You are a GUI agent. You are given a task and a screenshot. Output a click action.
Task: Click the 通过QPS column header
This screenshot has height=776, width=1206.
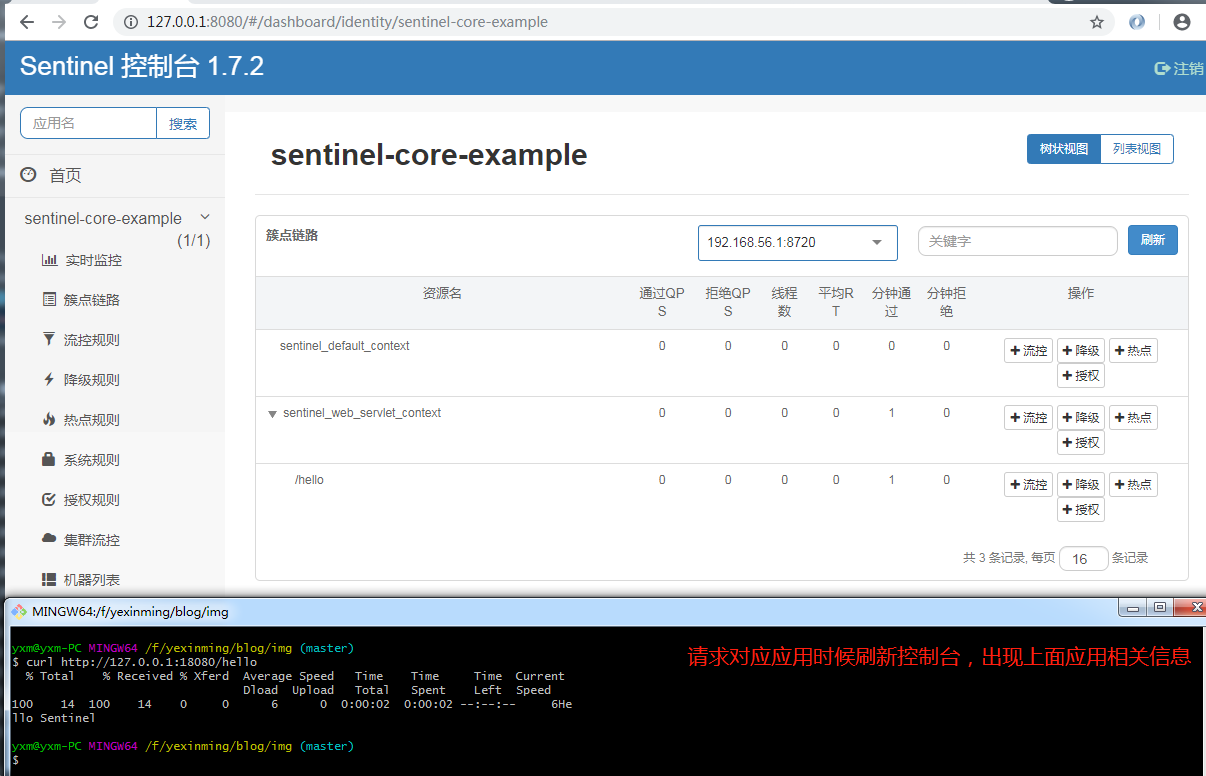pos(662,302)
